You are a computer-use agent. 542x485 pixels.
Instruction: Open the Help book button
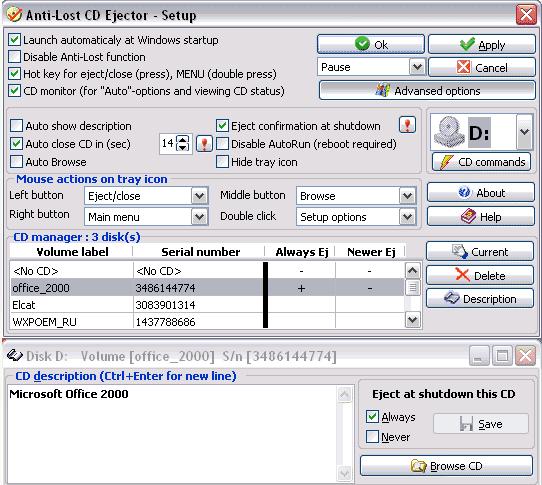[x=481, y=216]
